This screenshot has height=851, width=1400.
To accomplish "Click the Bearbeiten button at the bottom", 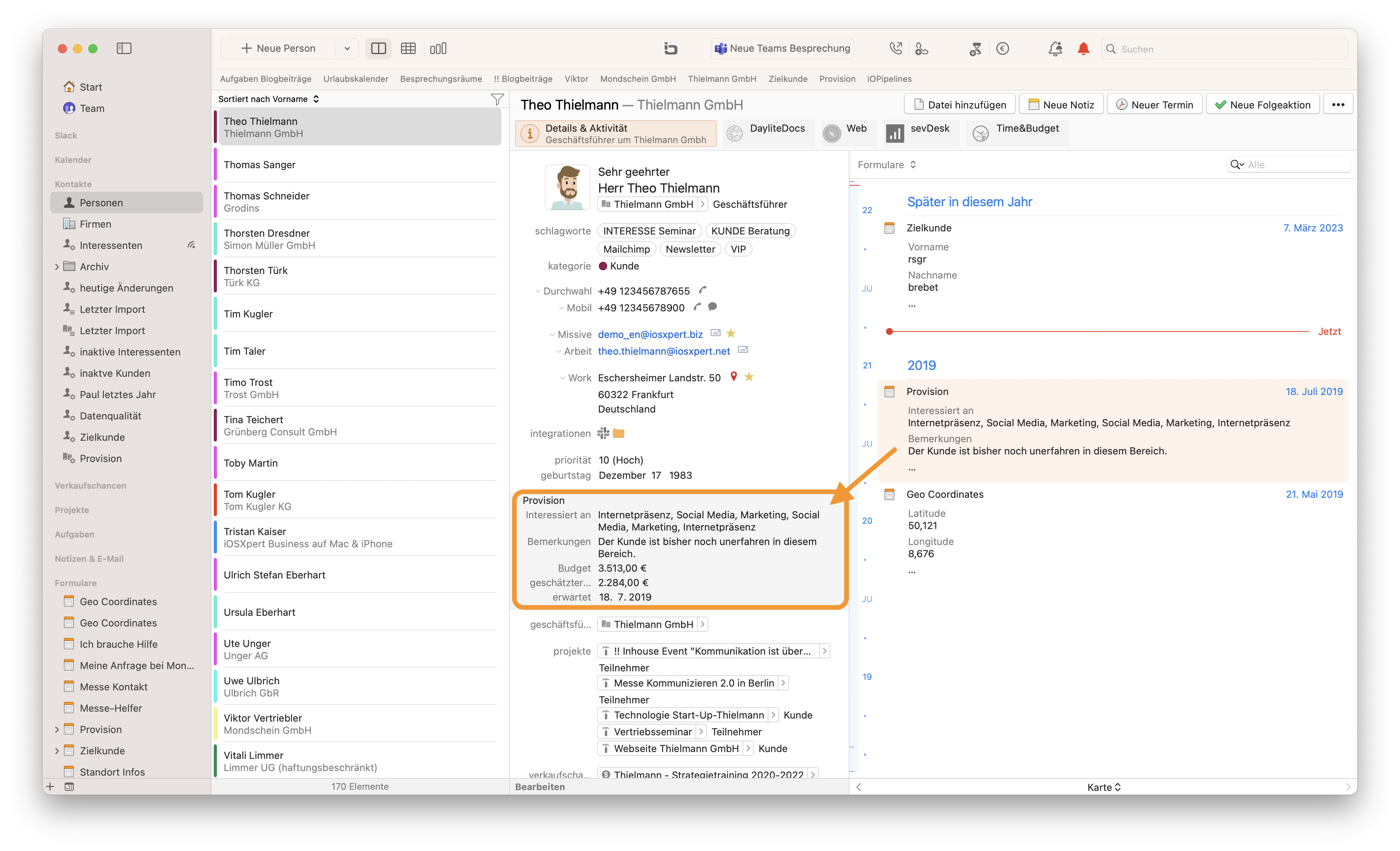I will pos(540,787).
